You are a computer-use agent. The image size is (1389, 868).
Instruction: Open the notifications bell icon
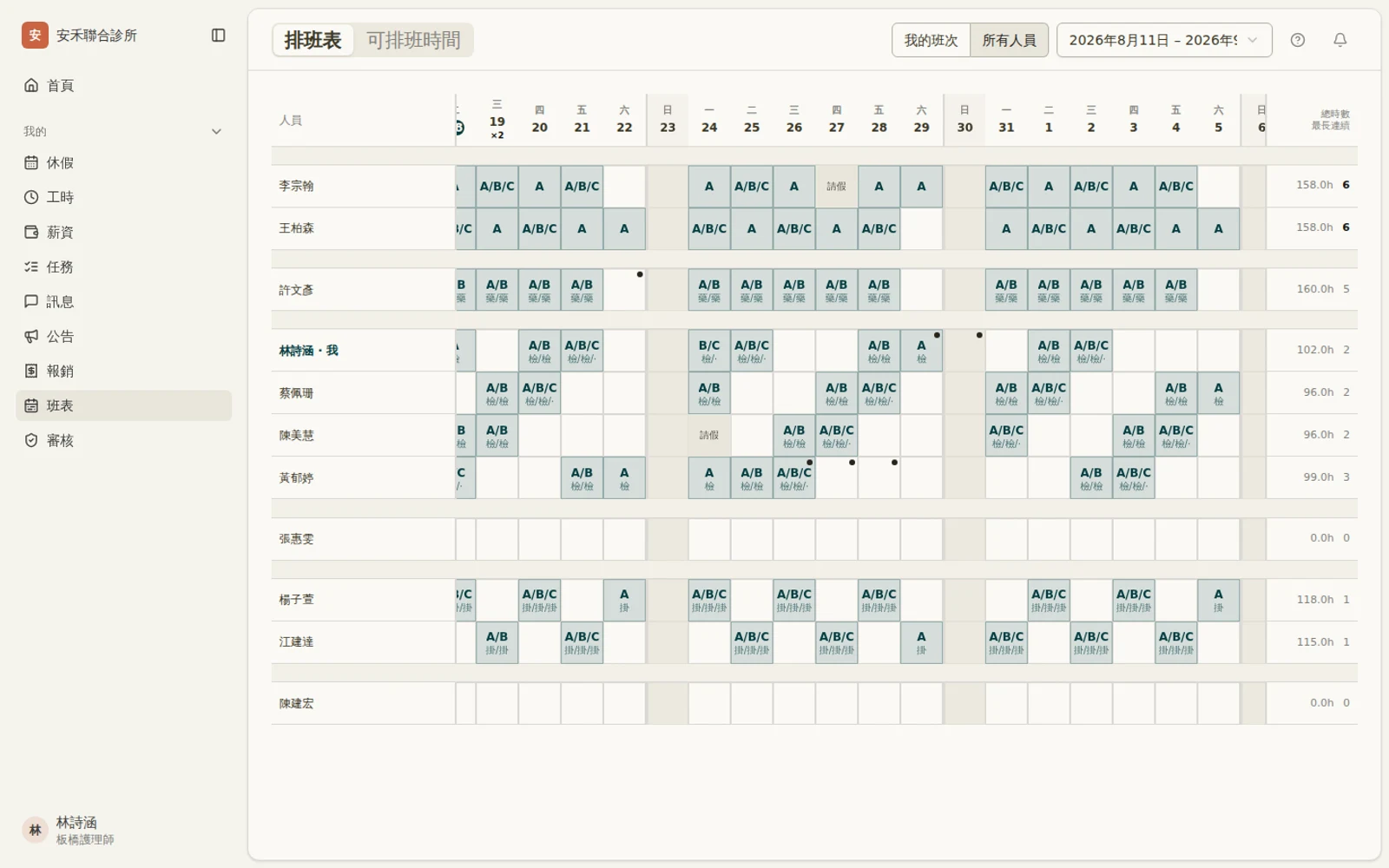click(x=1340, y=40)
